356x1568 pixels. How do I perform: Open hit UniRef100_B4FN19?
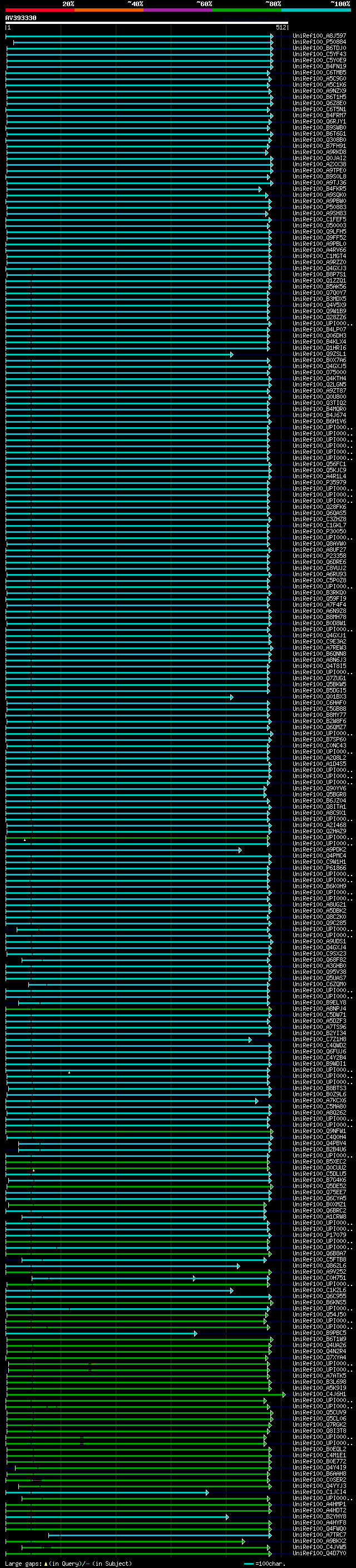click(x=319, y=66)
